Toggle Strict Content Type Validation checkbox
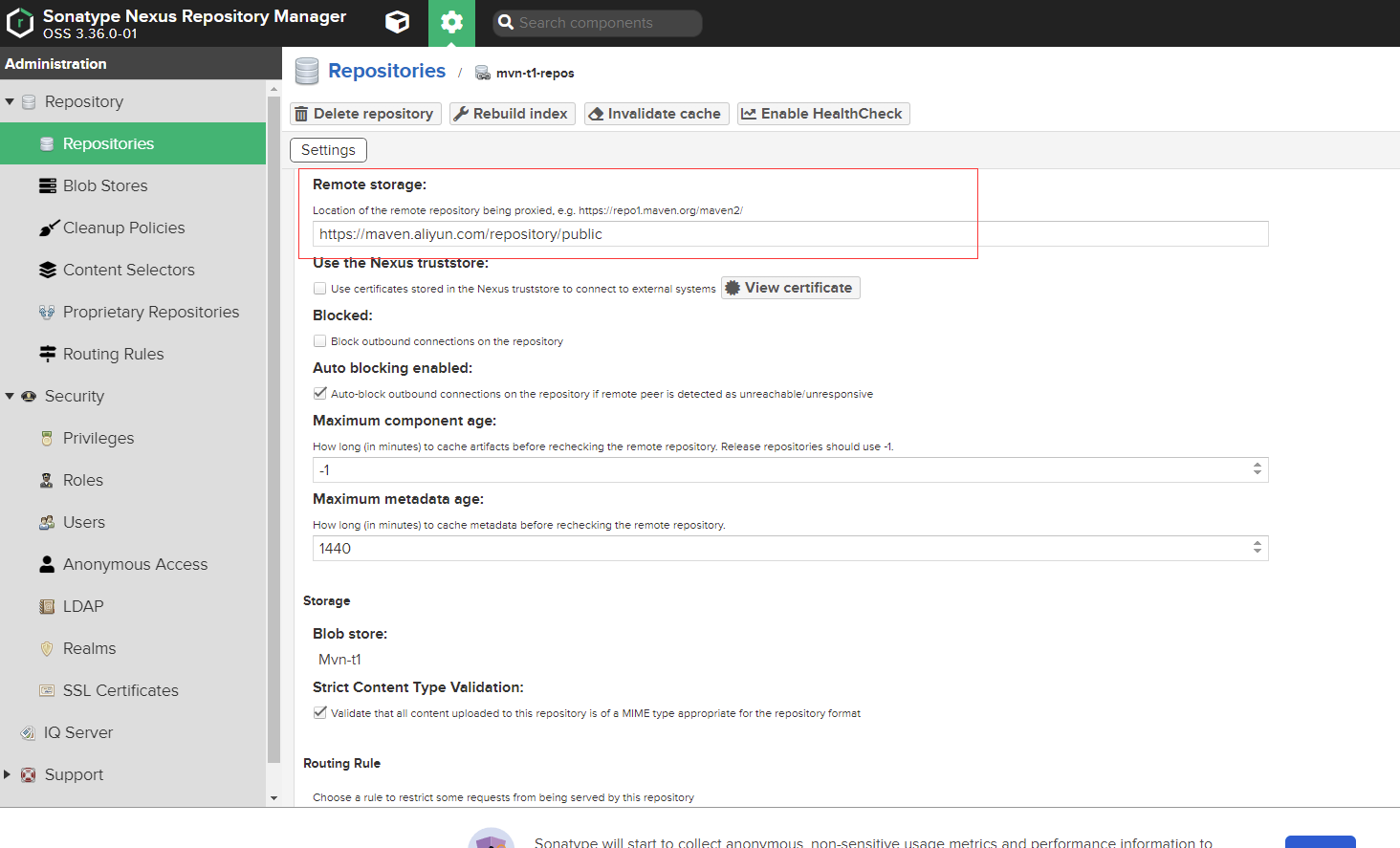 [320, 712]
